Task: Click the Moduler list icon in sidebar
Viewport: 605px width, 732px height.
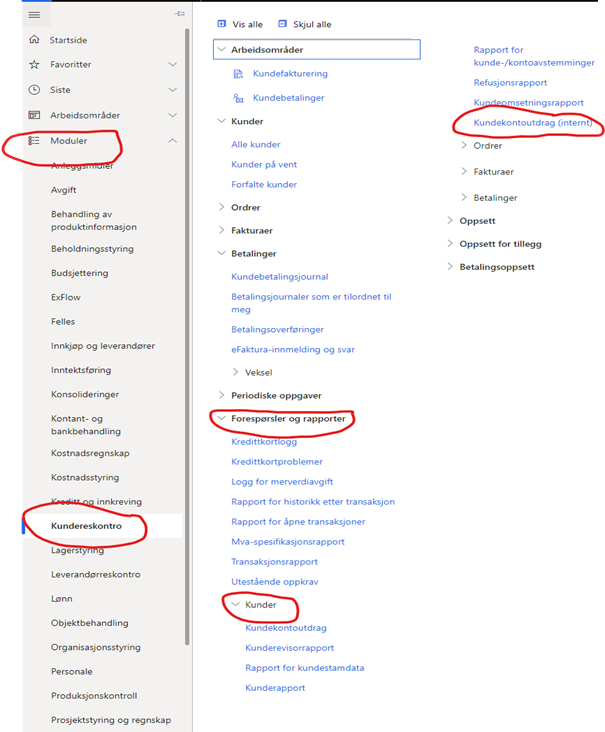Action: pos(34,141)
